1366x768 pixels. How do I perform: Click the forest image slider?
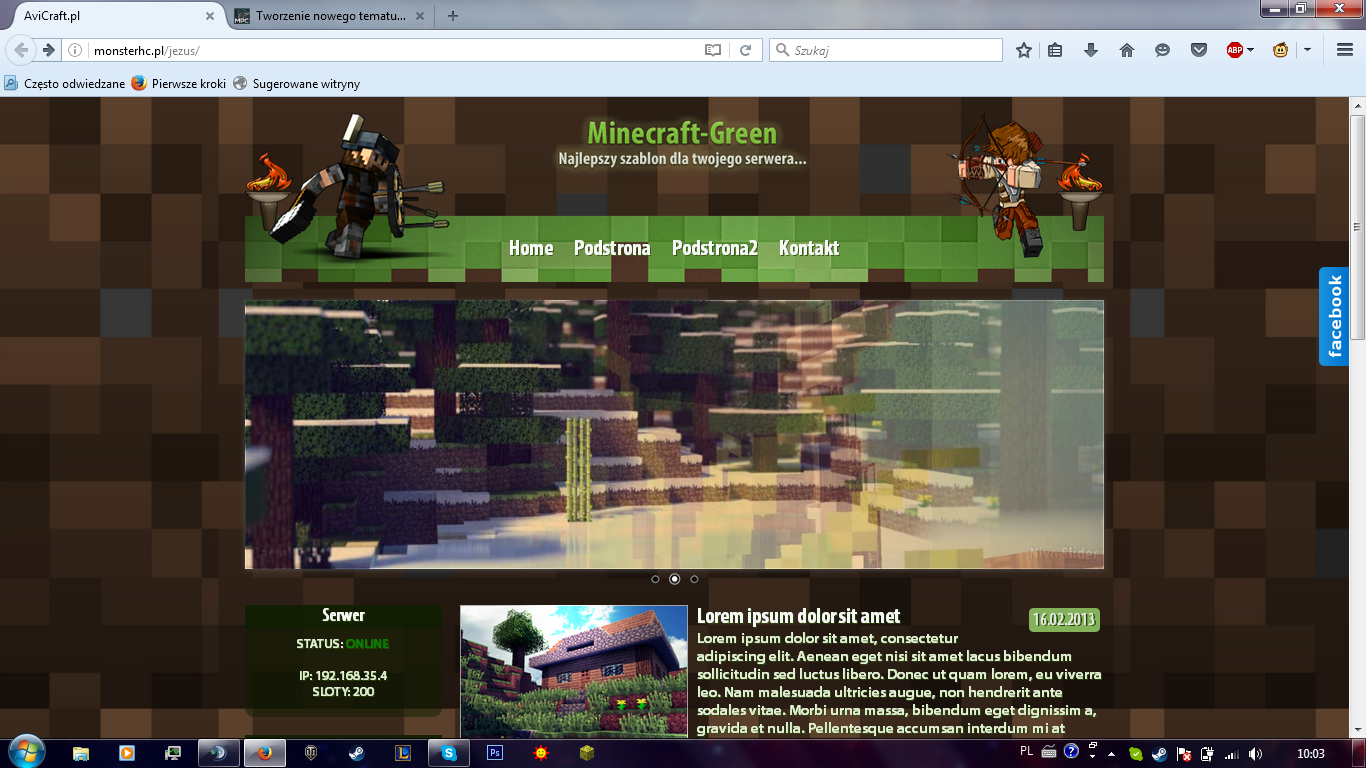pyautogui.click(x=674, y=434)
